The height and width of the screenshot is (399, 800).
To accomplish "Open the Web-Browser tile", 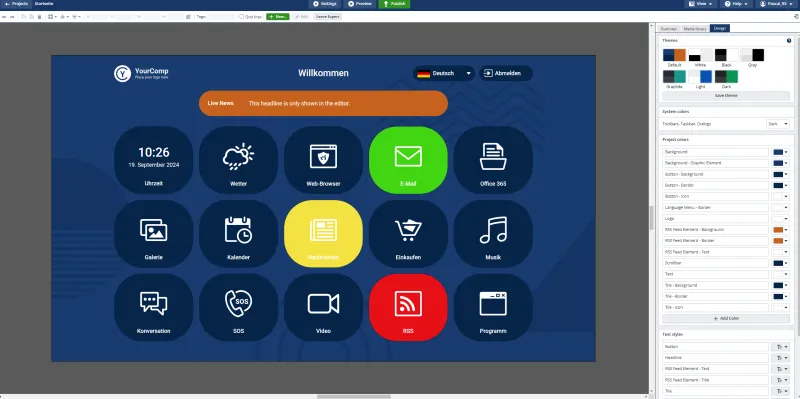I will pos(323,160).
